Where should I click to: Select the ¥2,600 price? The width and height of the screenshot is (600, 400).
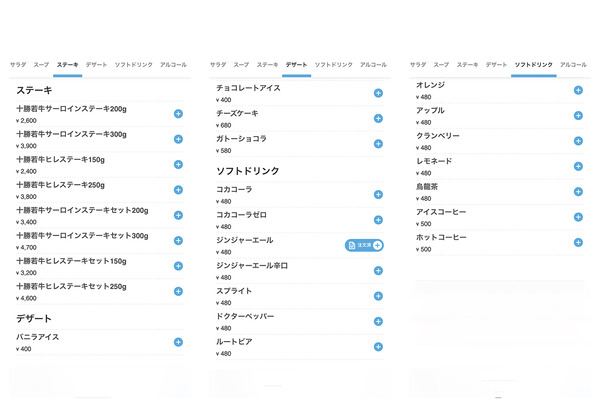point(26,121)
